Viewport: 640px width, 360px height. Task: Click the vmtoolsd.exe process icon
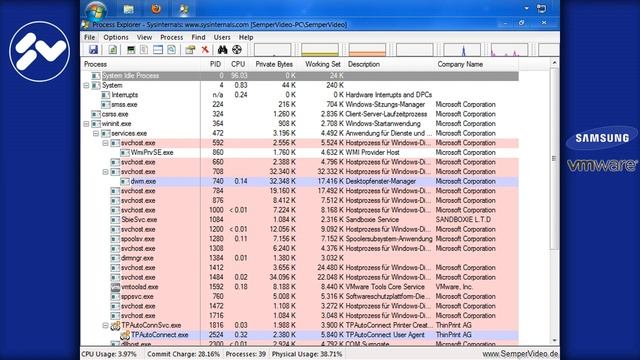[116, 287]
